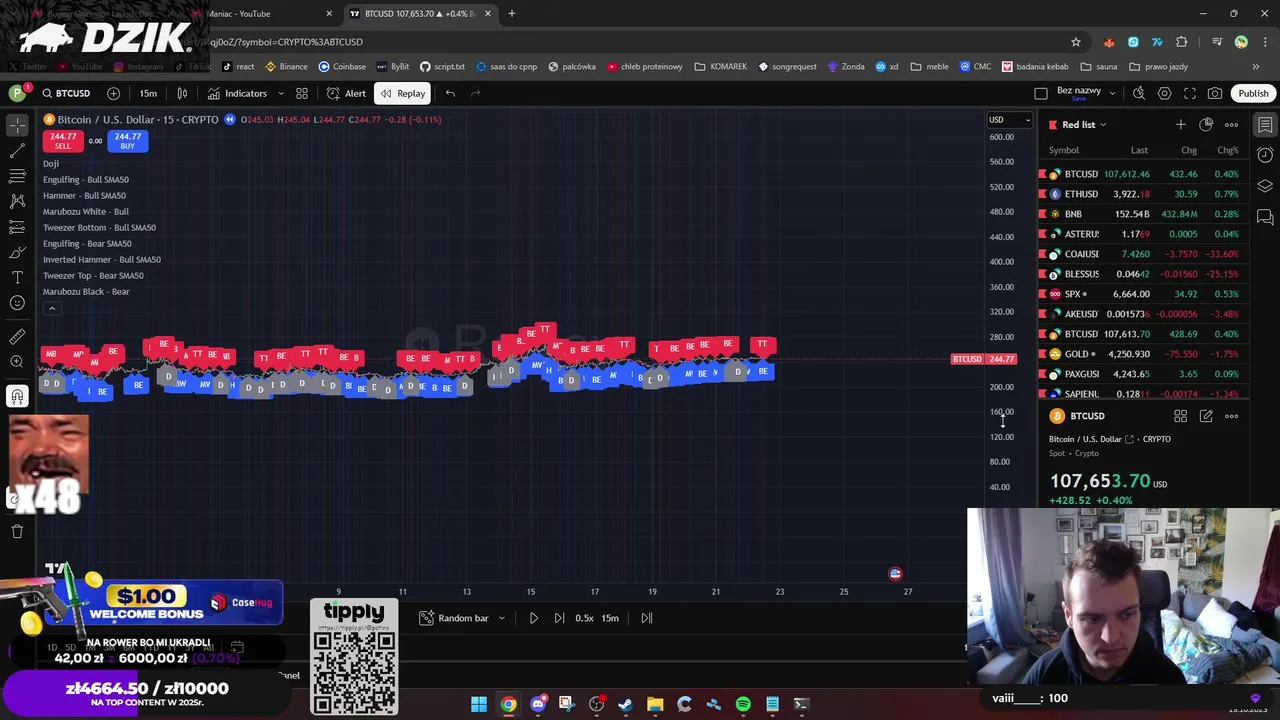Image resolution: width=1280 pixels, height=720 pixels.
Task: Enter fullscreen chart mode
Action: click(x=1190, y=93)
